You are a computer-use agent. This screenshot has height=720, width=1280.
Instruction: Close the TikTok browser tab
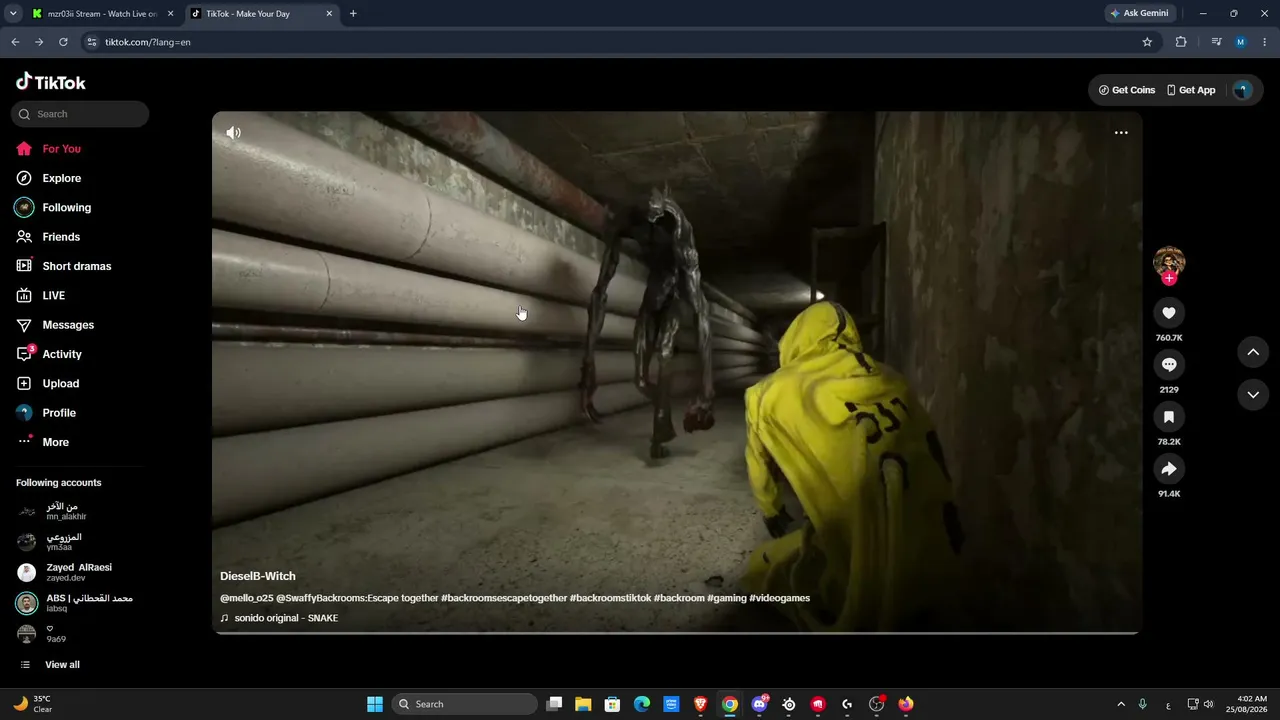click(329, 14)
